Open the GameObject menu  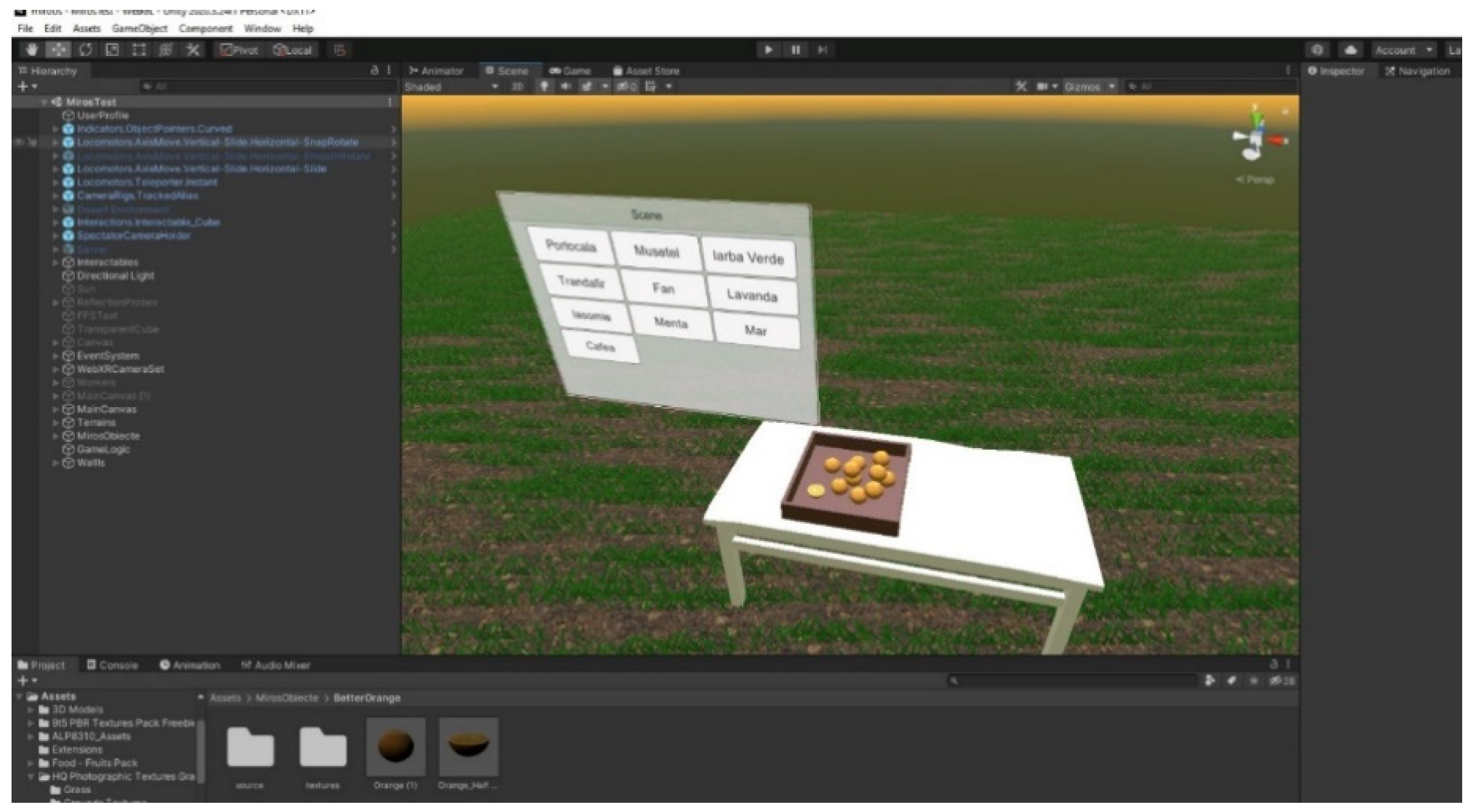click(139, 28)
